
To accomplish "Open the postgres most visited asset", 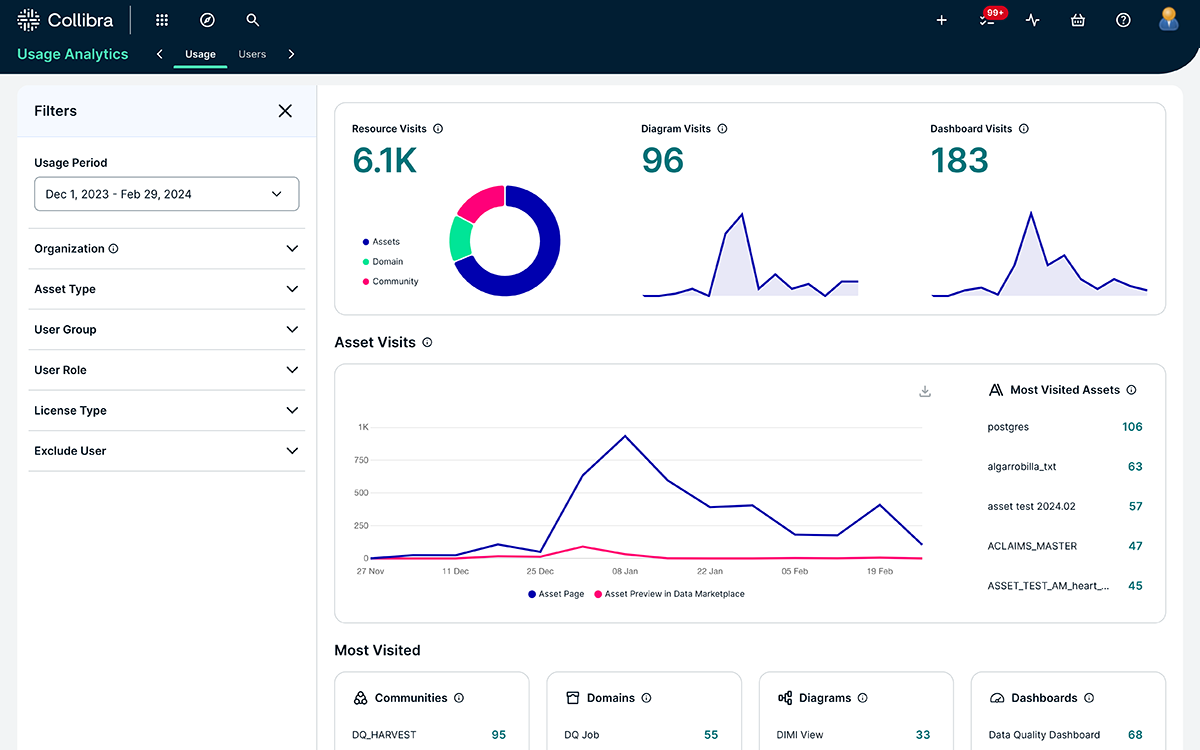I will click(x=1008, y=427).
